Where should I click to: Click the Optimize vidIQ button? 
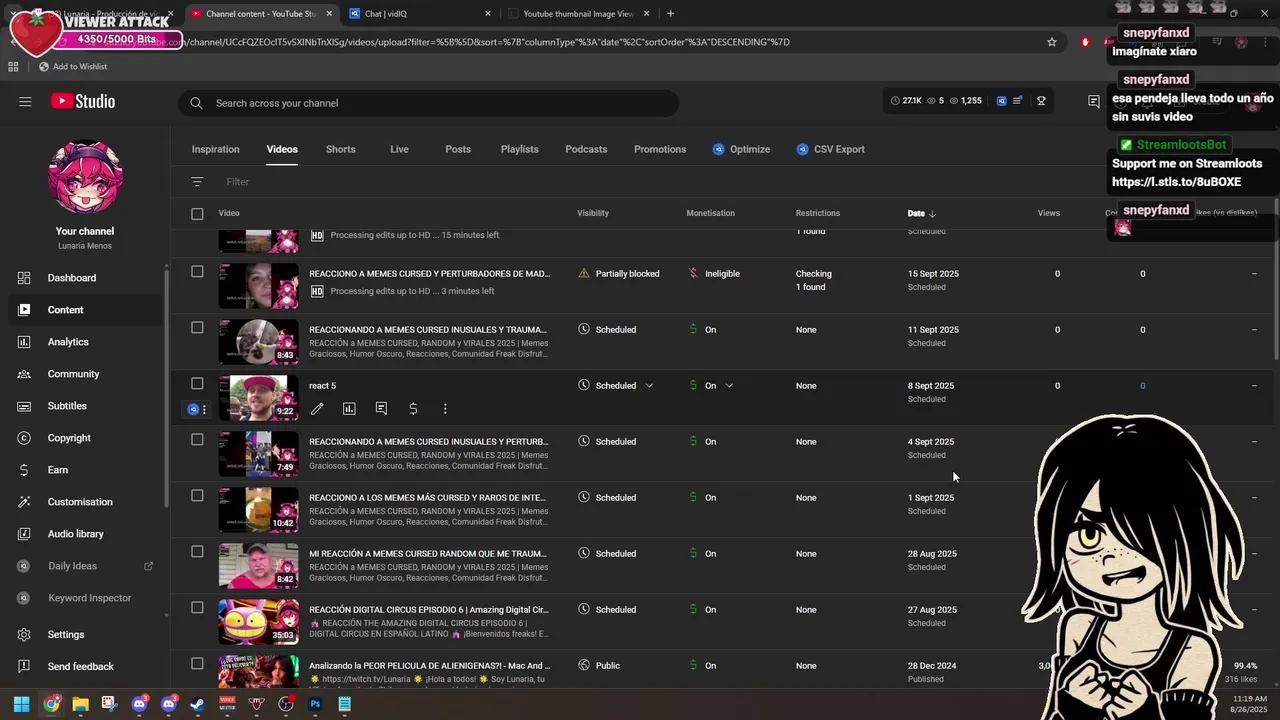(741, 149)
